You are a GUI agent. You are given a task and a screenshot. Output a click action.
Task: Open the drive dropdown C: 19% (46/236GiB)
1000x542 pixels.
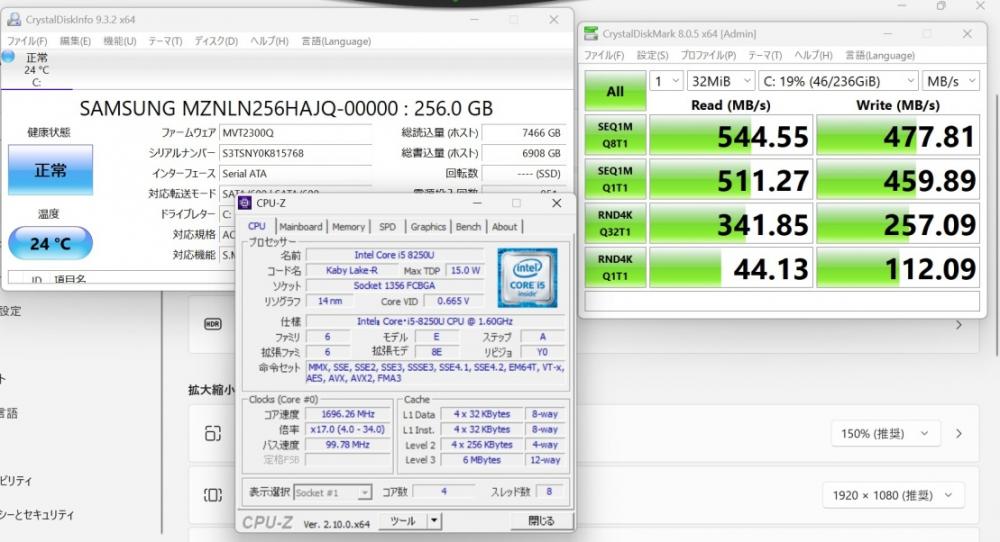(x=839, y=81)
